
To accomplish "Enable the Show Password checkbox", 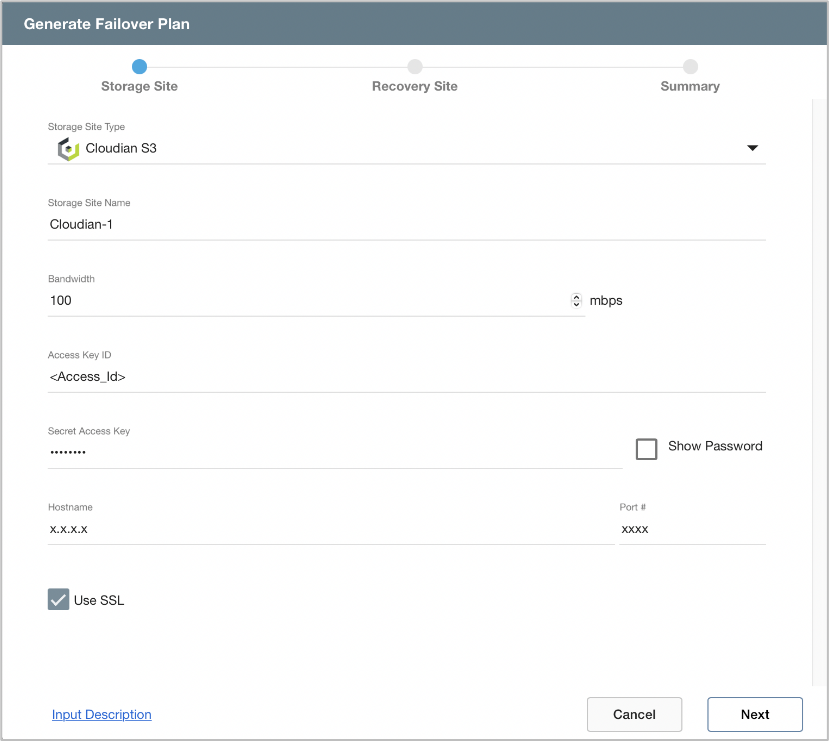I will [x=647, y=448].
